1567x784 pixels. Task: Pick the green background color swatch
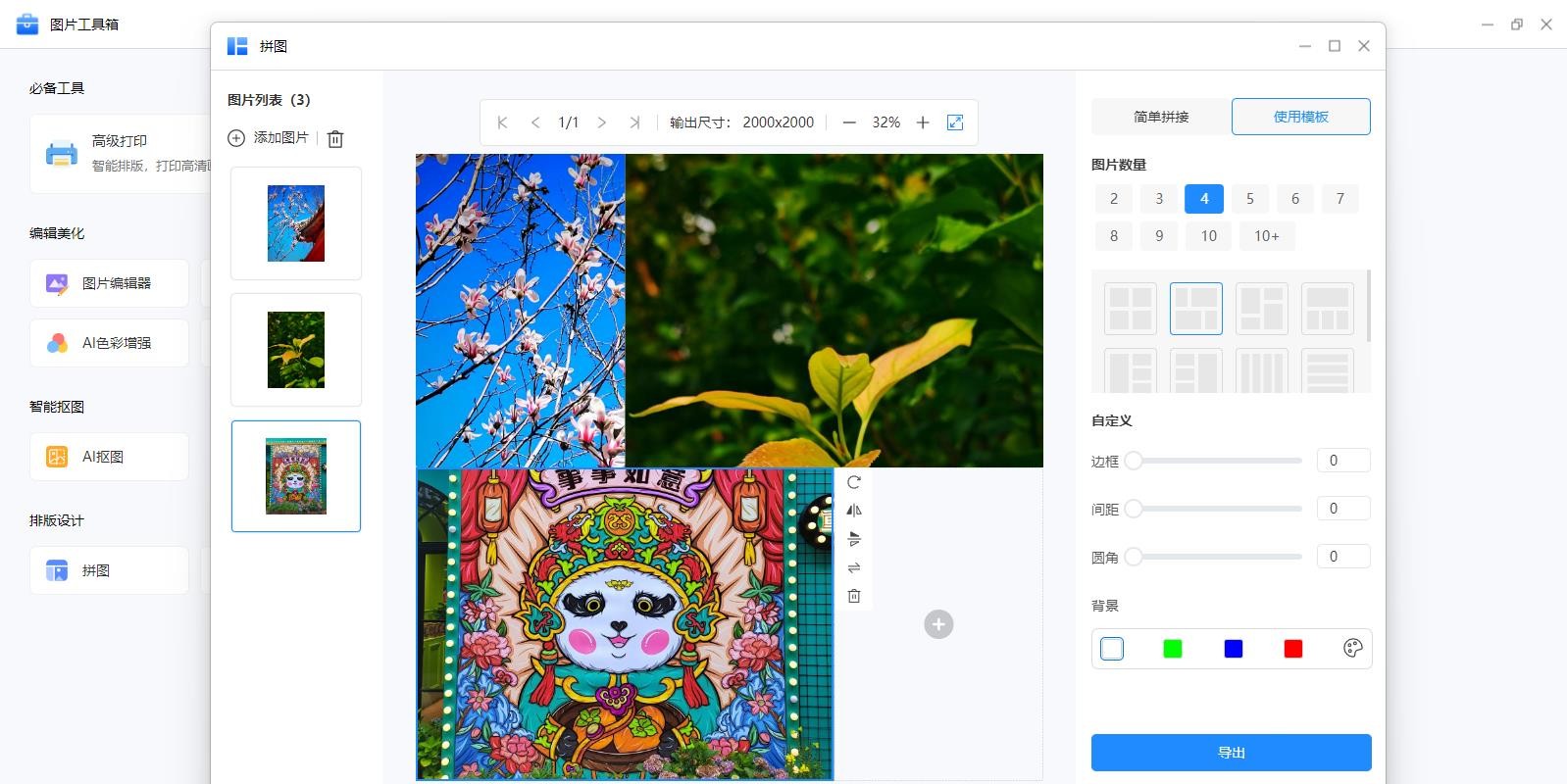[1172, 649]
